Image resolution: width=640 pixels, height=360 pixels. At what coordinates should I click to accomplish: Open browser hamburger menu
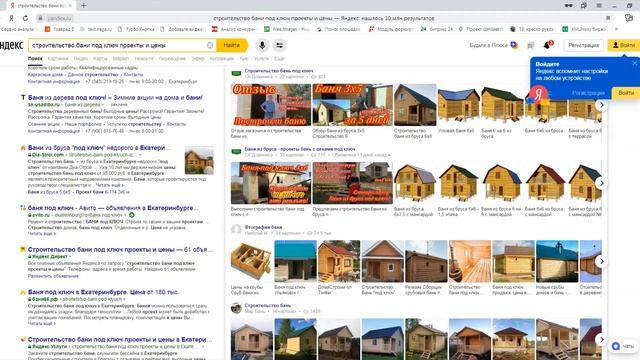pyautogui.click(x=599, y=5)
